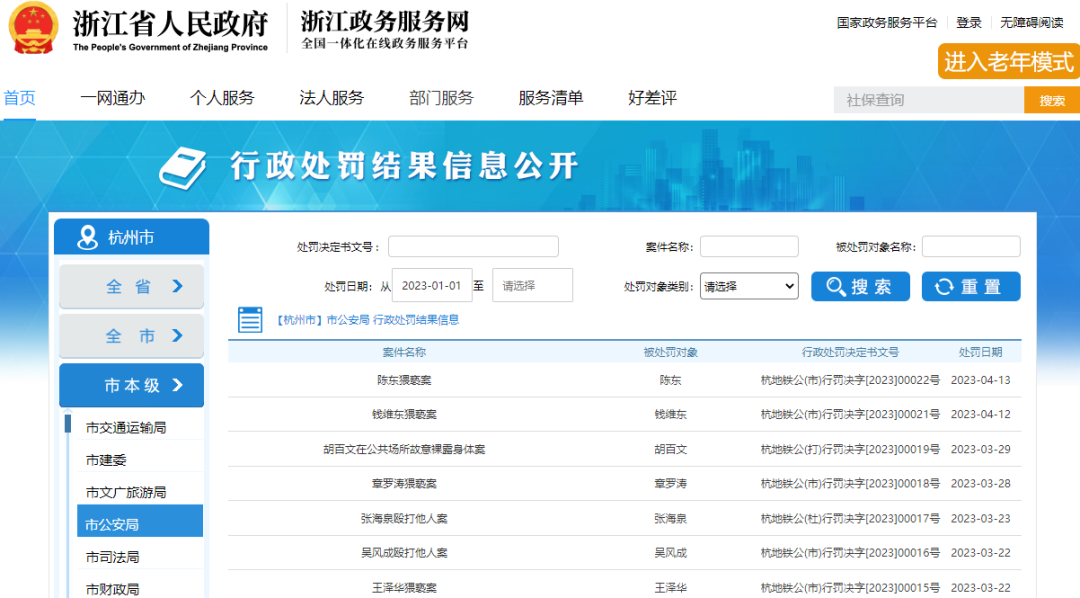Open the 陈东猥亵案 case row
Image resolution: width=1080 pixels, height=598 pixels.
624,380
